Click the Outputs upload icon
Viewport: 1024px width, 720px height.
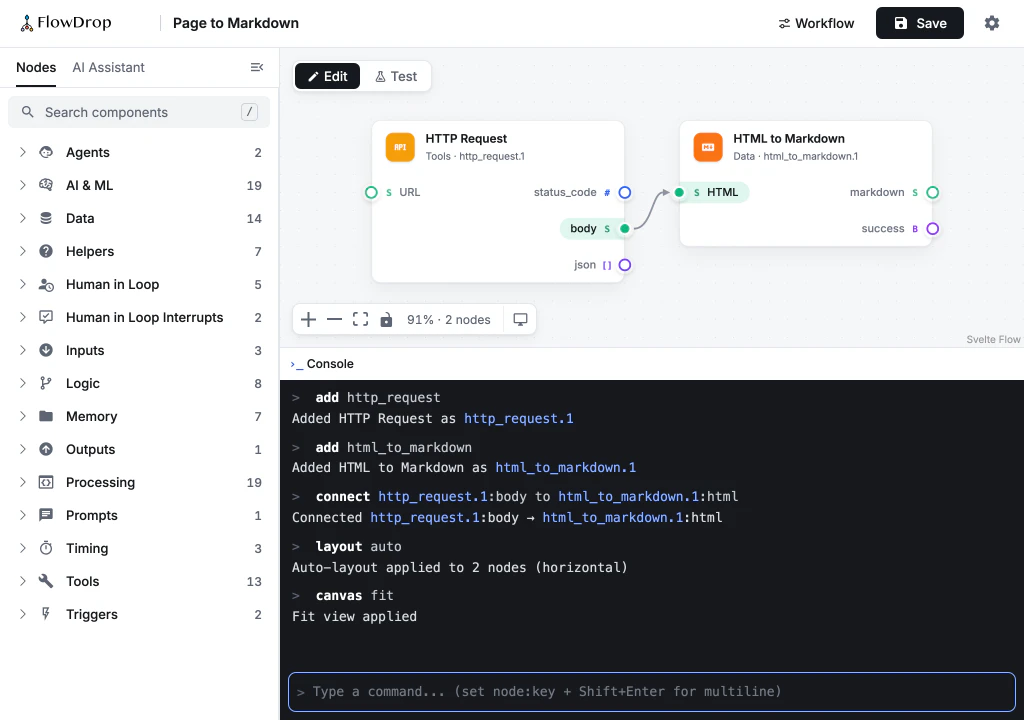pyautogui.click(x=46, y=449)
